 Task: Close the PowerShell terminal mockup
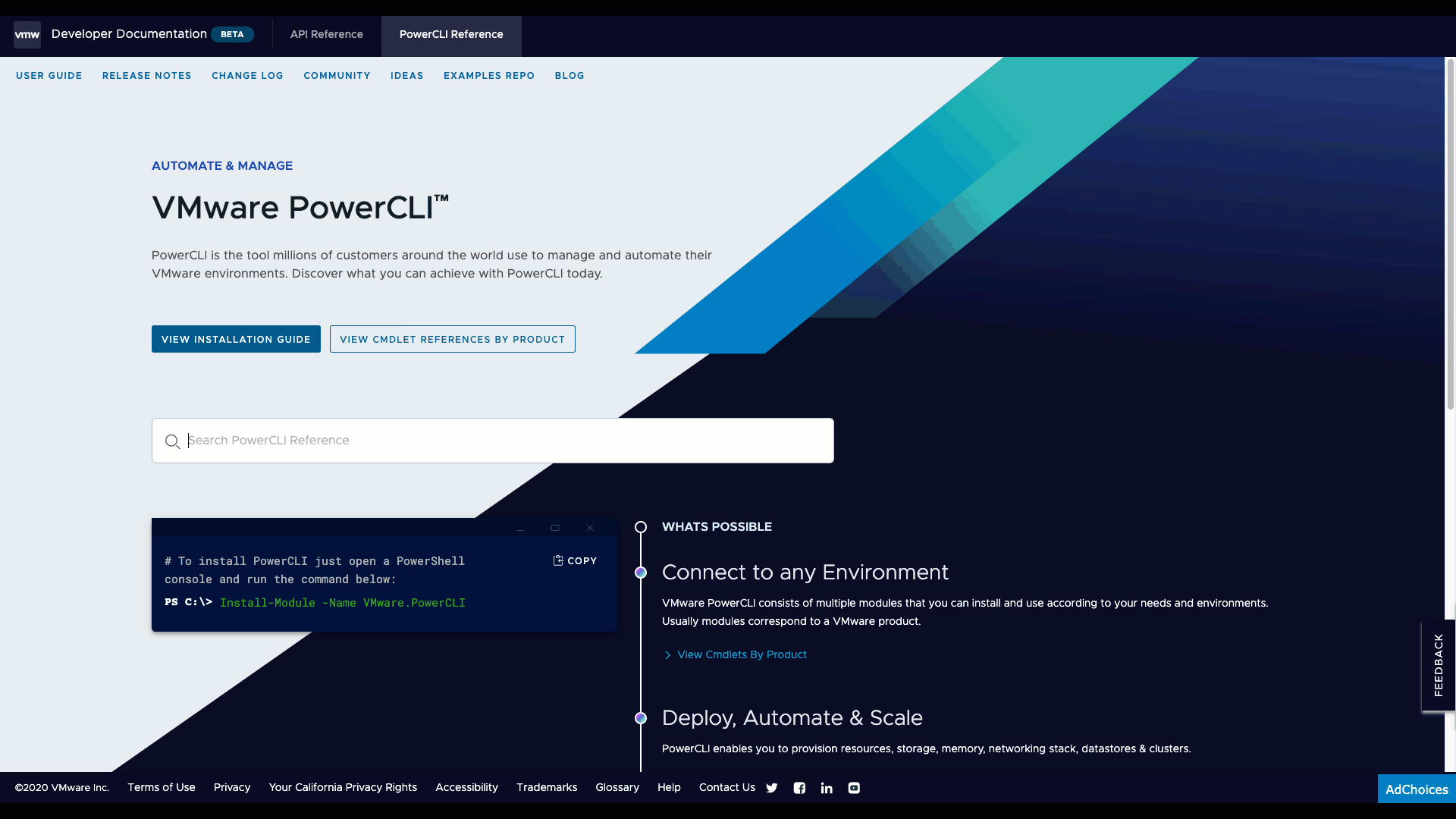tap(590, 528)
